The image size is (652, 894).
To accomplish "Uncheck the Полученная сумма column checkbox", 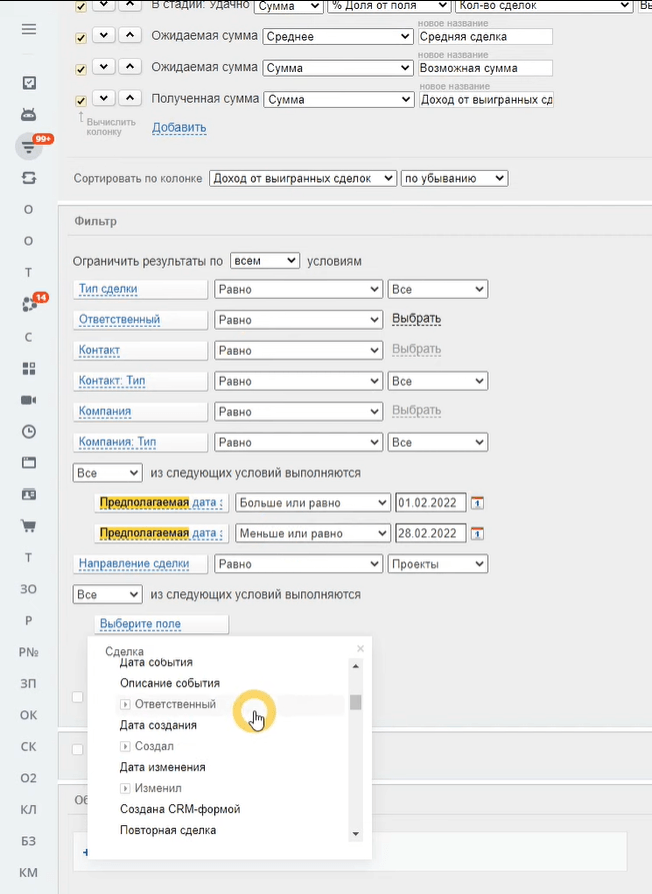I will 81,101.
